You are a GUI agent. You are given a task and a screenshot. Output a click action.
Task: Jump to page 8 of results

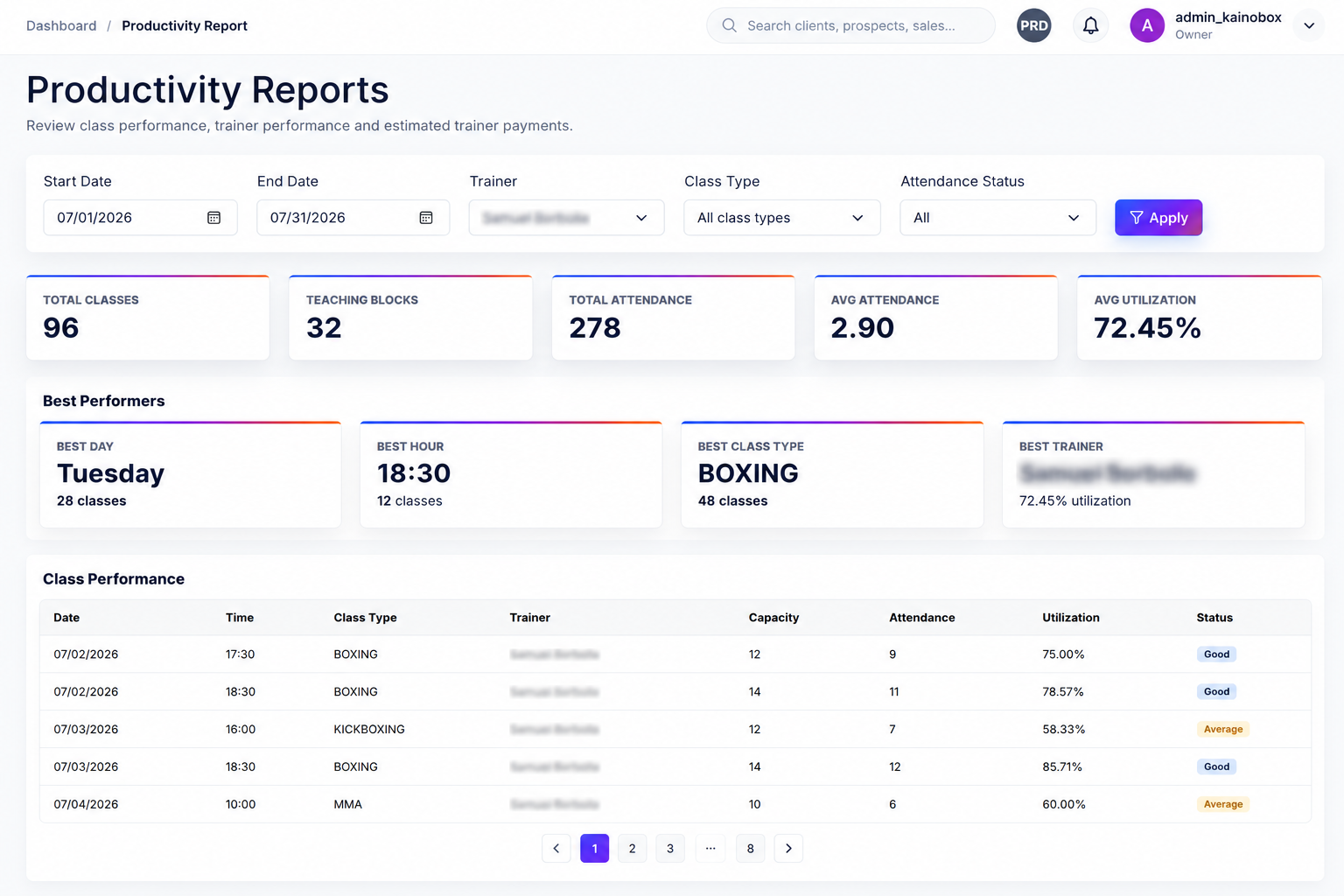[751, 848]
